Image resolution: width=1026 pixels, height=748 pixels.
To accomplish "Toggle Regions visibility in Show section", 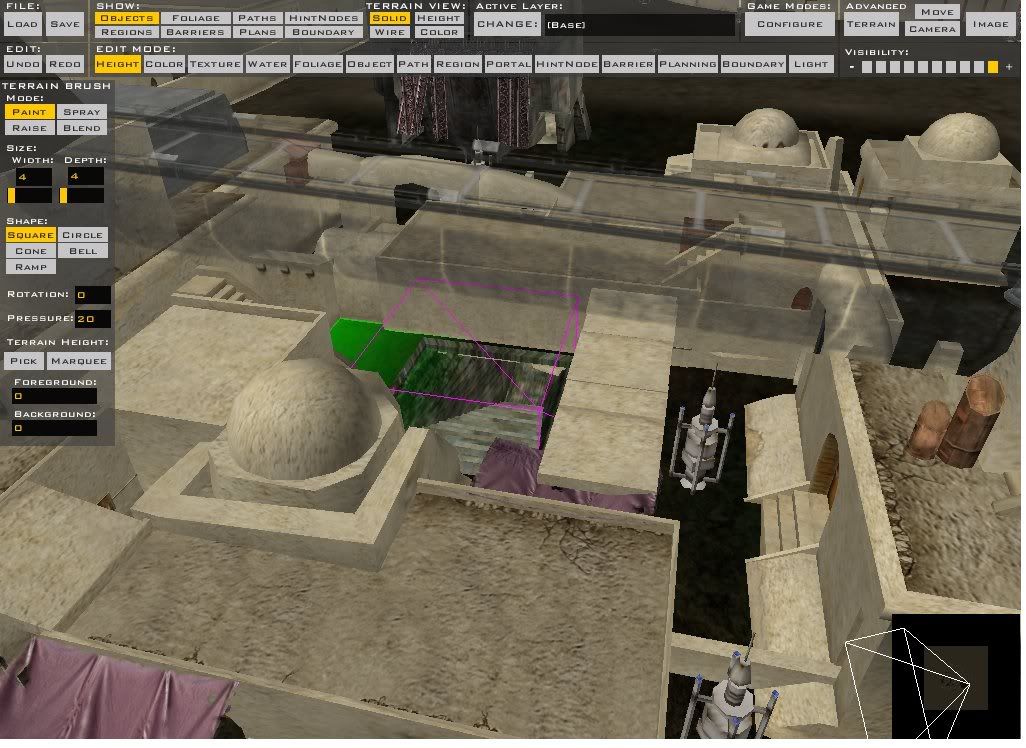I will pyautogui.click(x=126, y=32).
